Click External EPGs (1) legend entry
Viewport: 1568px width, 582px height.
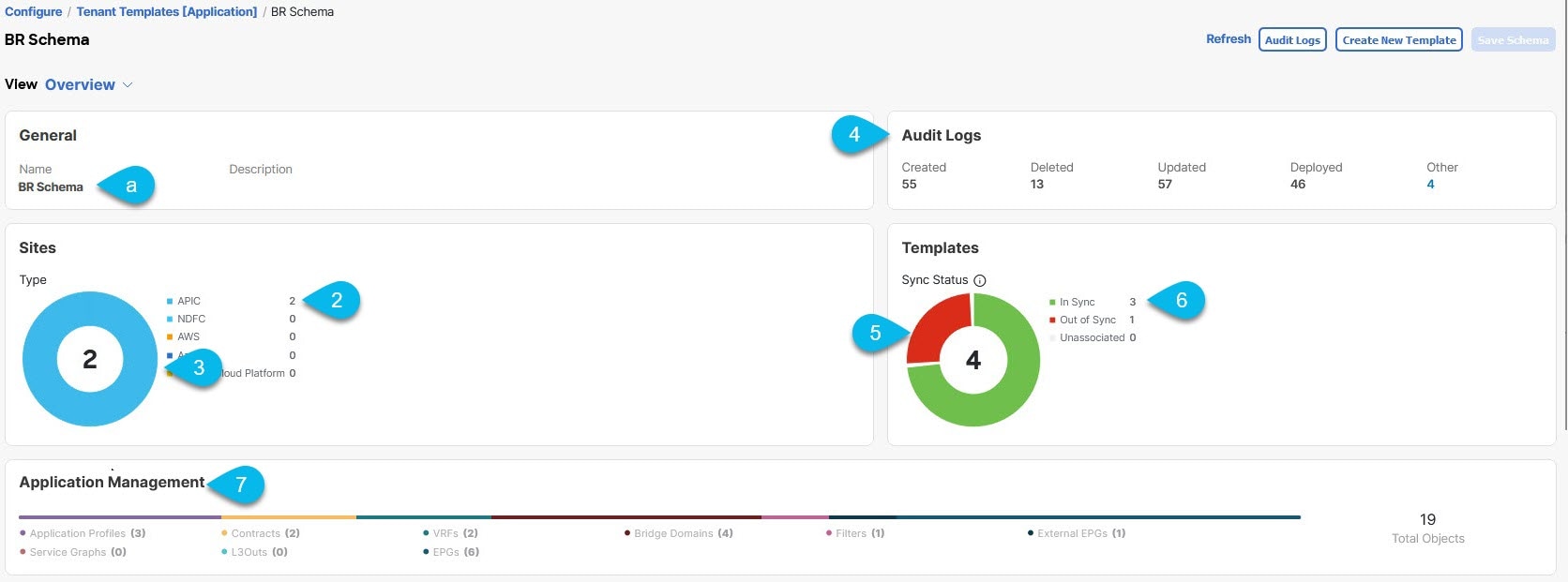(x=1077, y=533)
